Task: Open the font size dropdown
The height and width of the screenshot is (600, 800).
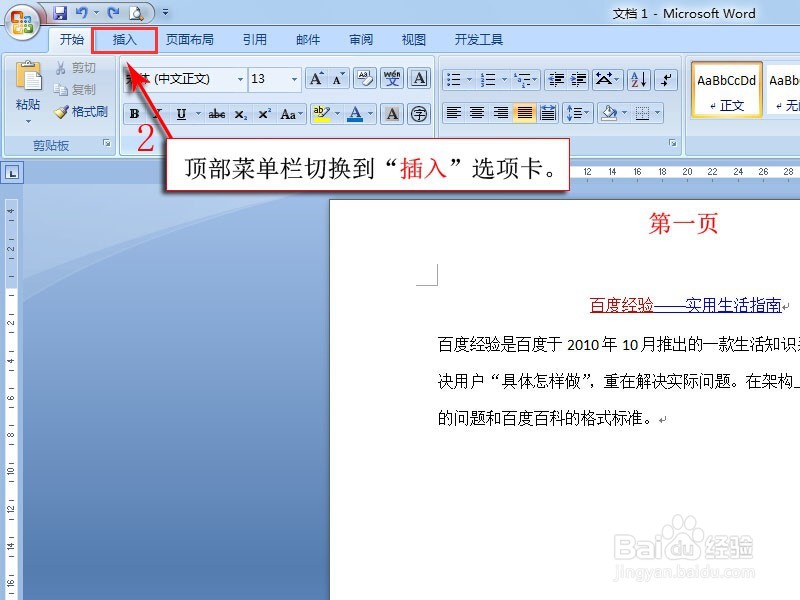Action: pyautogui.click(x=293, y=79)
